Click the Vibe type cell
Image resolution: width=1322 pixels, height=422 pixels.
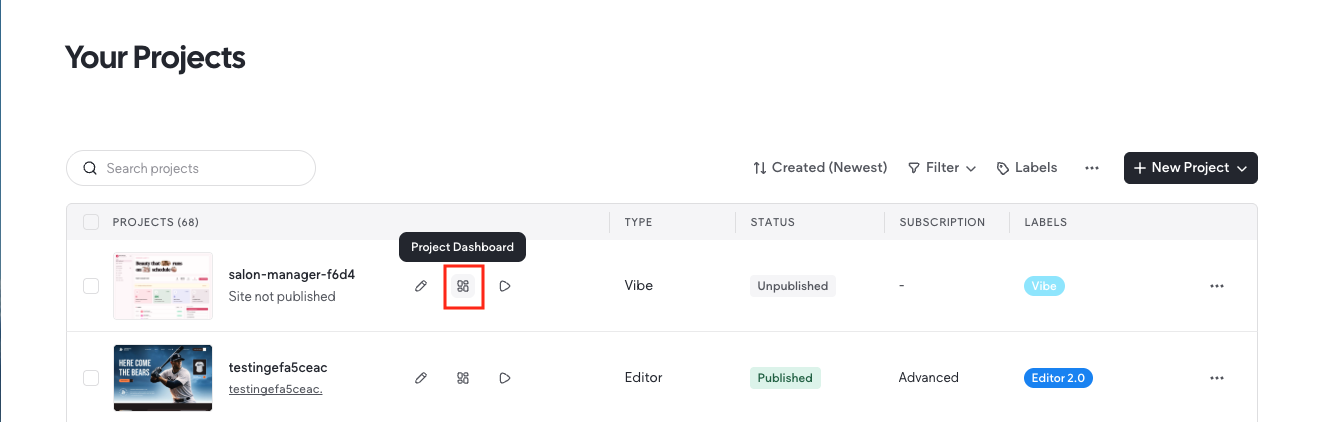point(639,286)
